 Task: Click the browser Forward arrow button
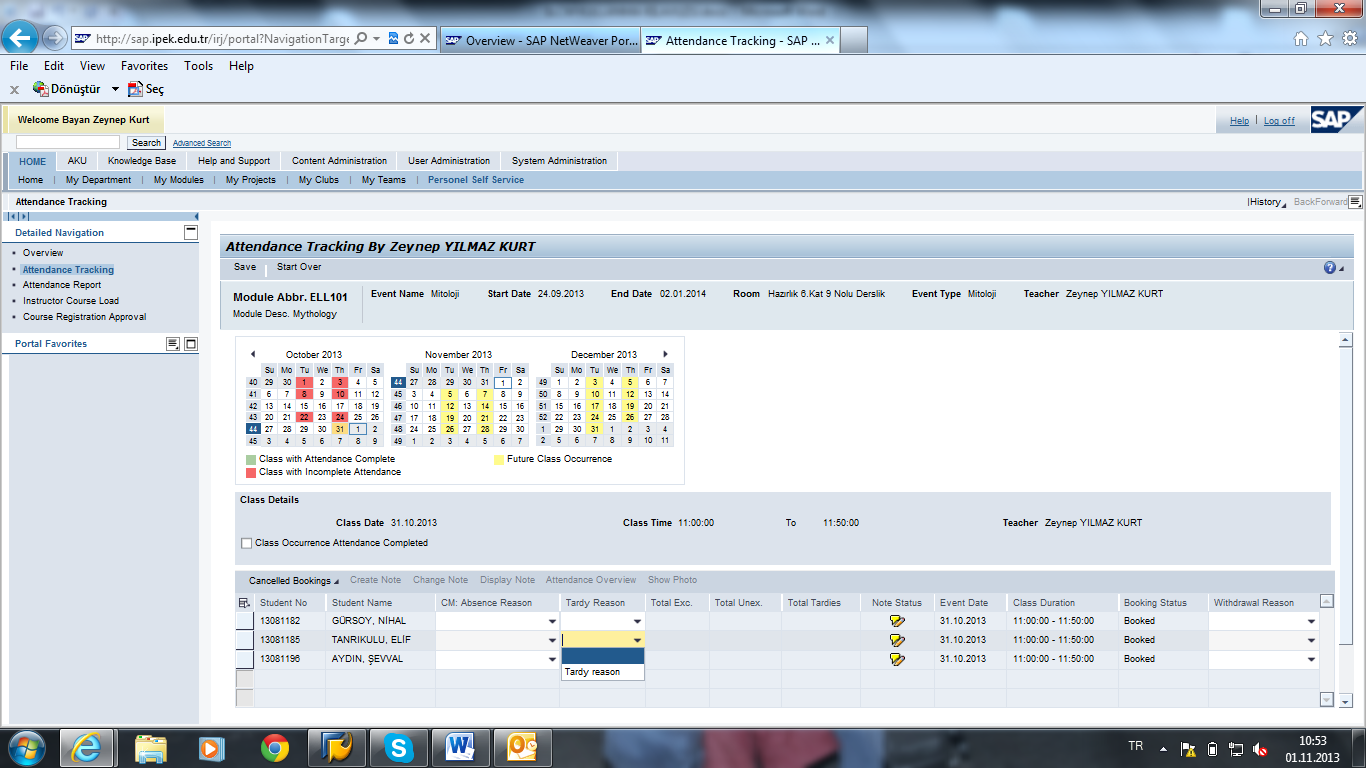pos(55,39)
